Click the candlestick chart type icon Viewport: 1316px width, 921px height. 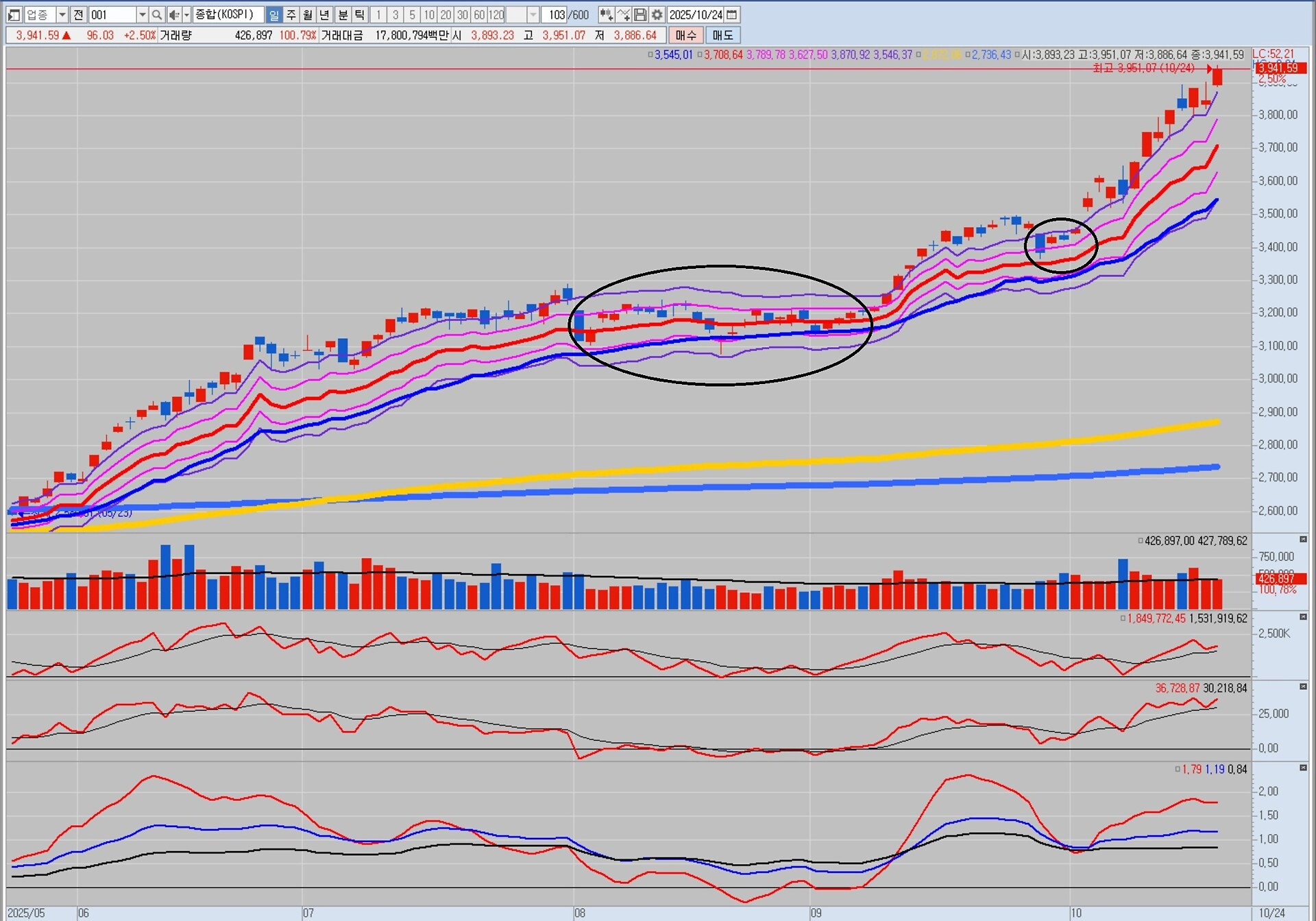(x=606, y=14)
